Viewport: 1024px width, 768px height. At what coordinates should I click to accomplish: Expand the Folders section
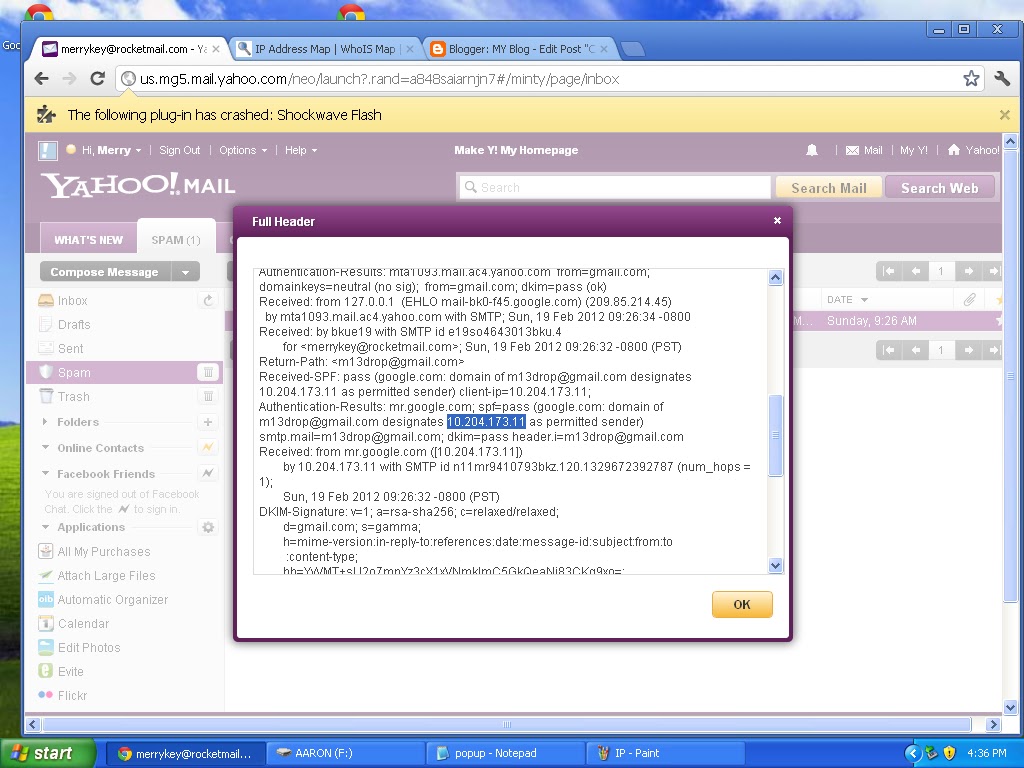[44, 422]
